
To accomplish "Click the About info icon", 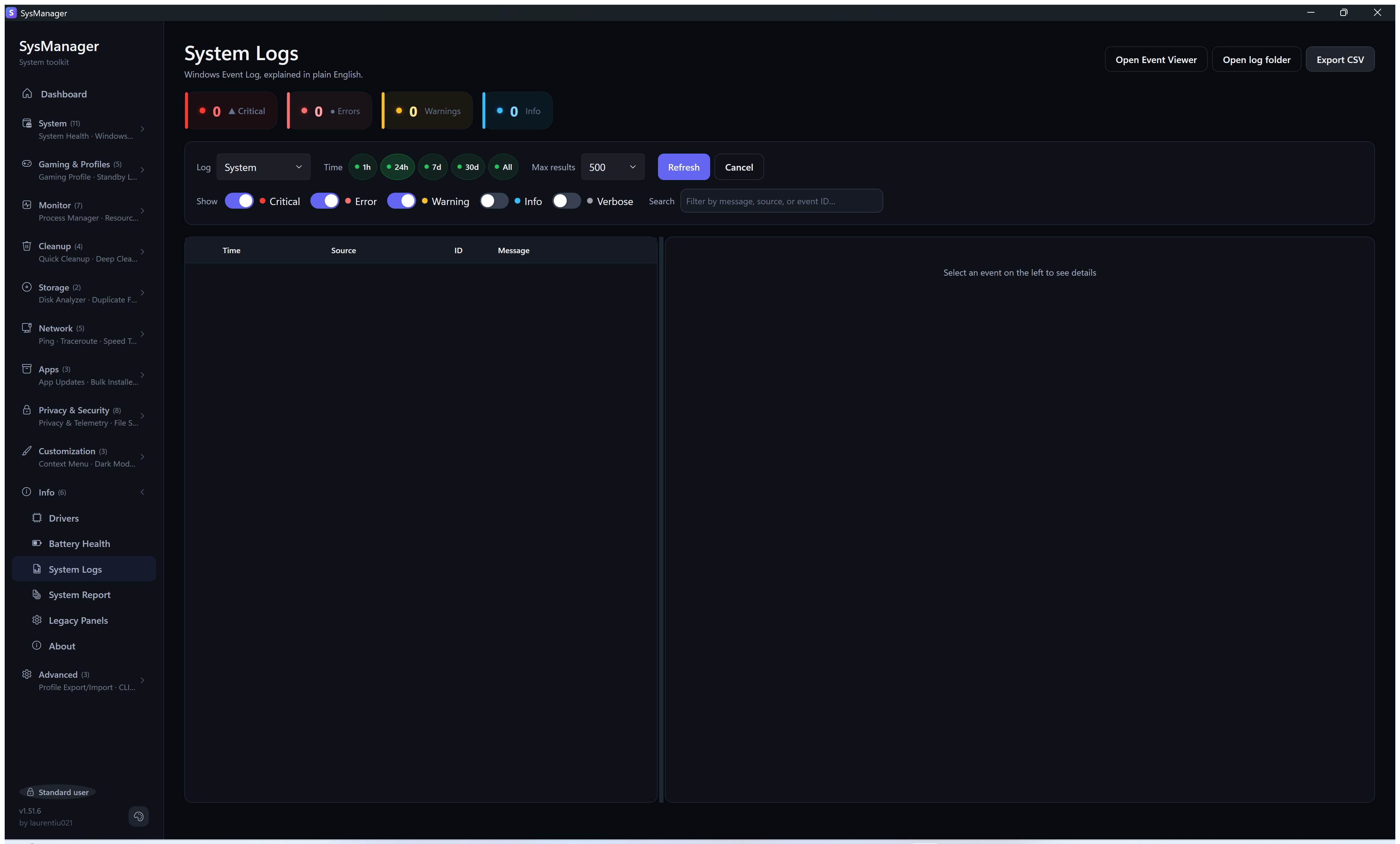I will coord(37,645).
